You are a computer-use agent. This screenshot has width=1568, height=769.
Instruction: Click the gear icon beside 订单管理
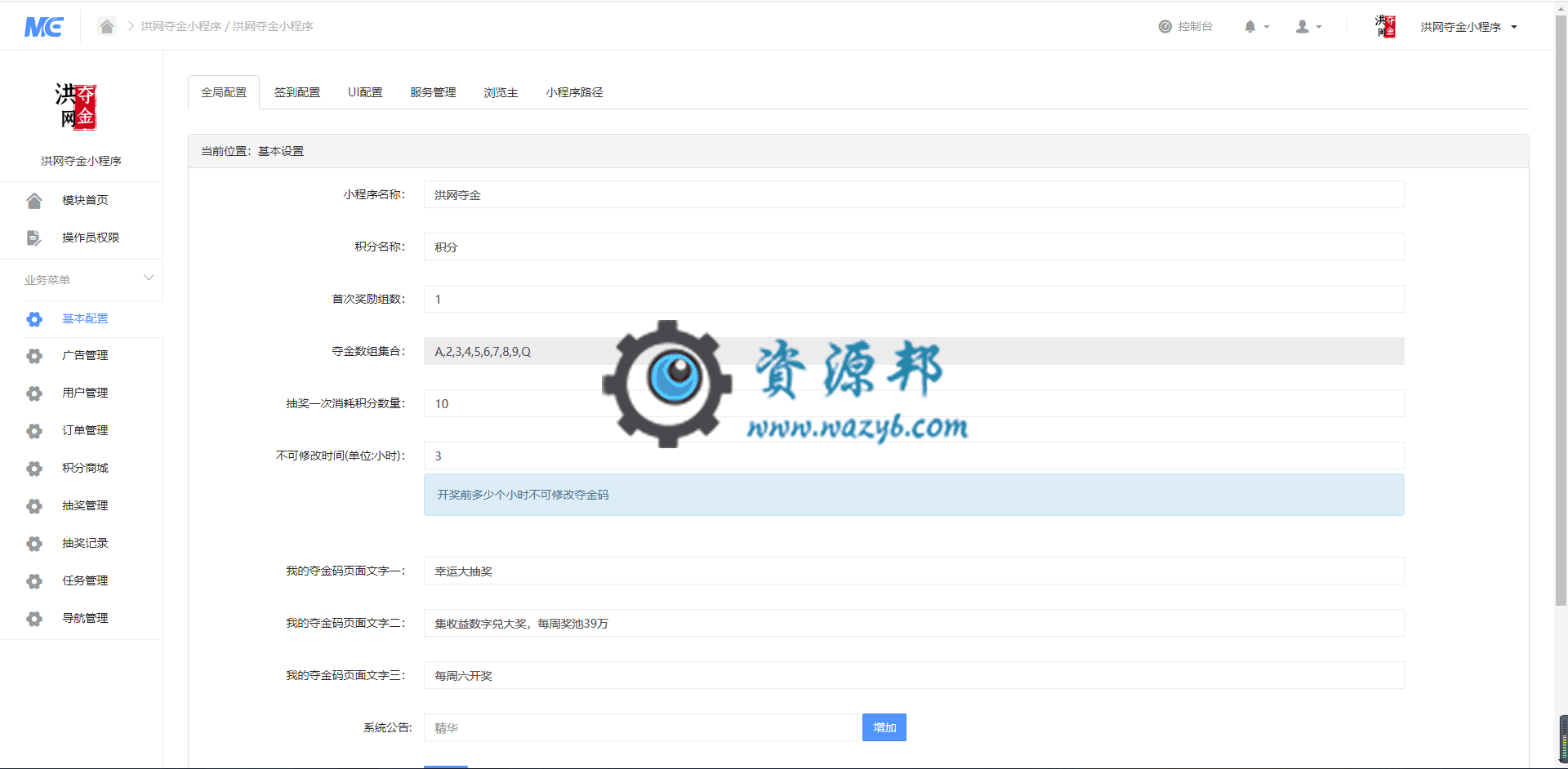34,431
